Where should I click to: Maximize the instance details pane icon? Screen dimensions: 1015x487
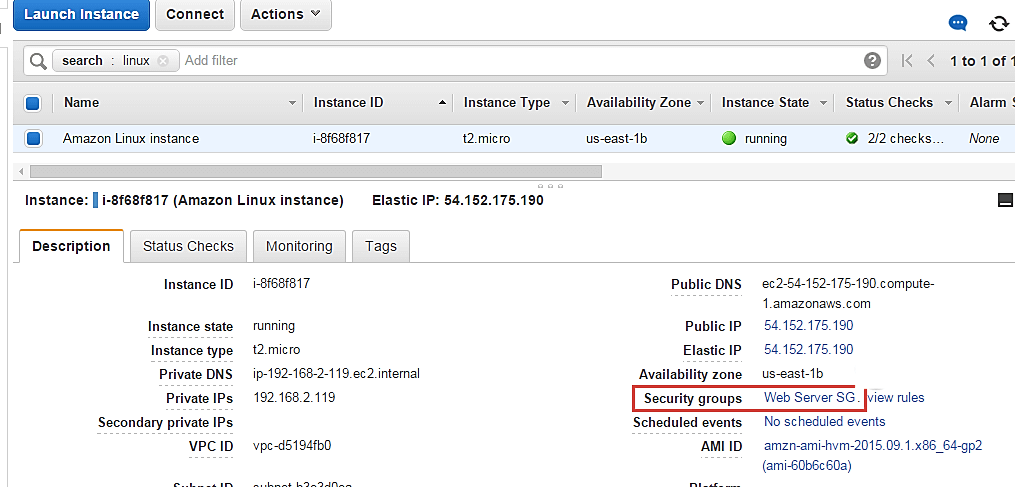pyautogui.click(x=1005, y=200)
